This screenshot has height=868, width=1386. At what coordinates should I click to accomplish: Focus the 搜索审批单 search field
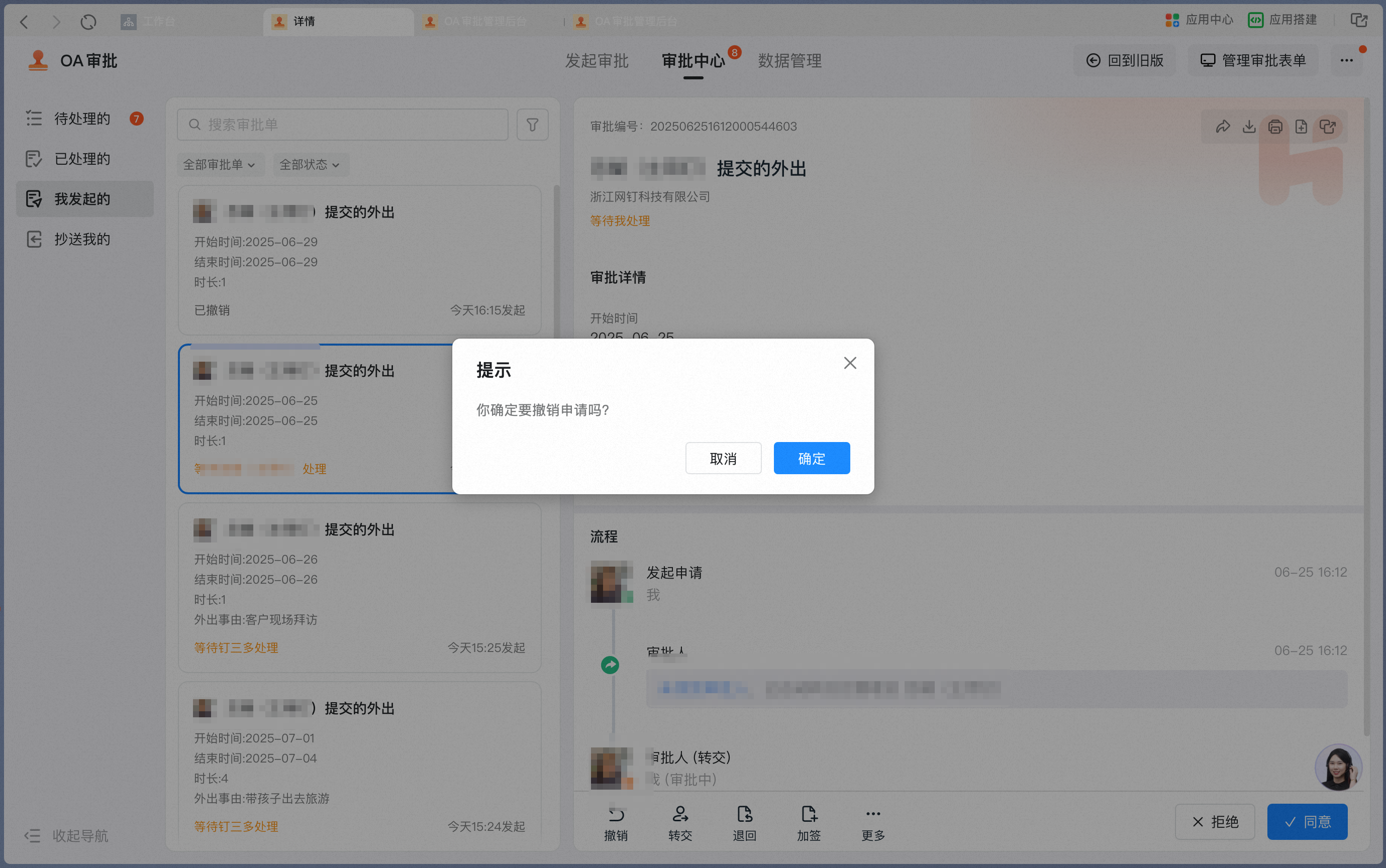click(x=343, y=125)
